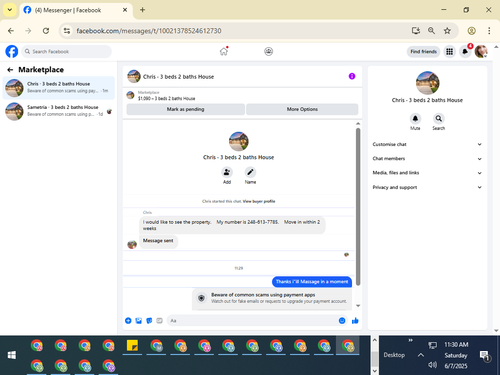Screen dimensions: 500x375
Task: Open the tab search dropdown arrow
Action: coord(10,10)
